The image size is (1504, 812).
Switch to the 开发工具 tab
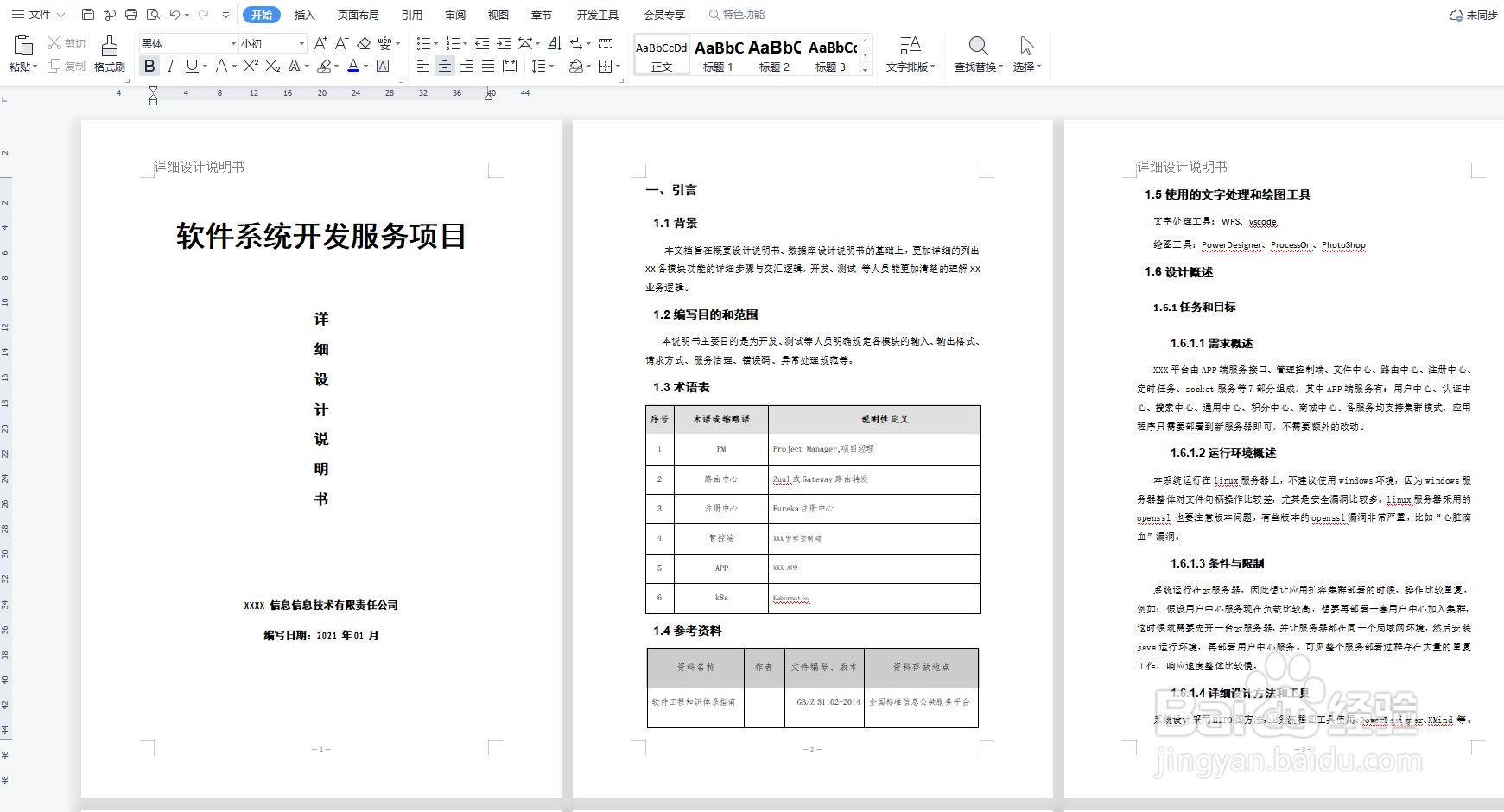click(598, 15)
